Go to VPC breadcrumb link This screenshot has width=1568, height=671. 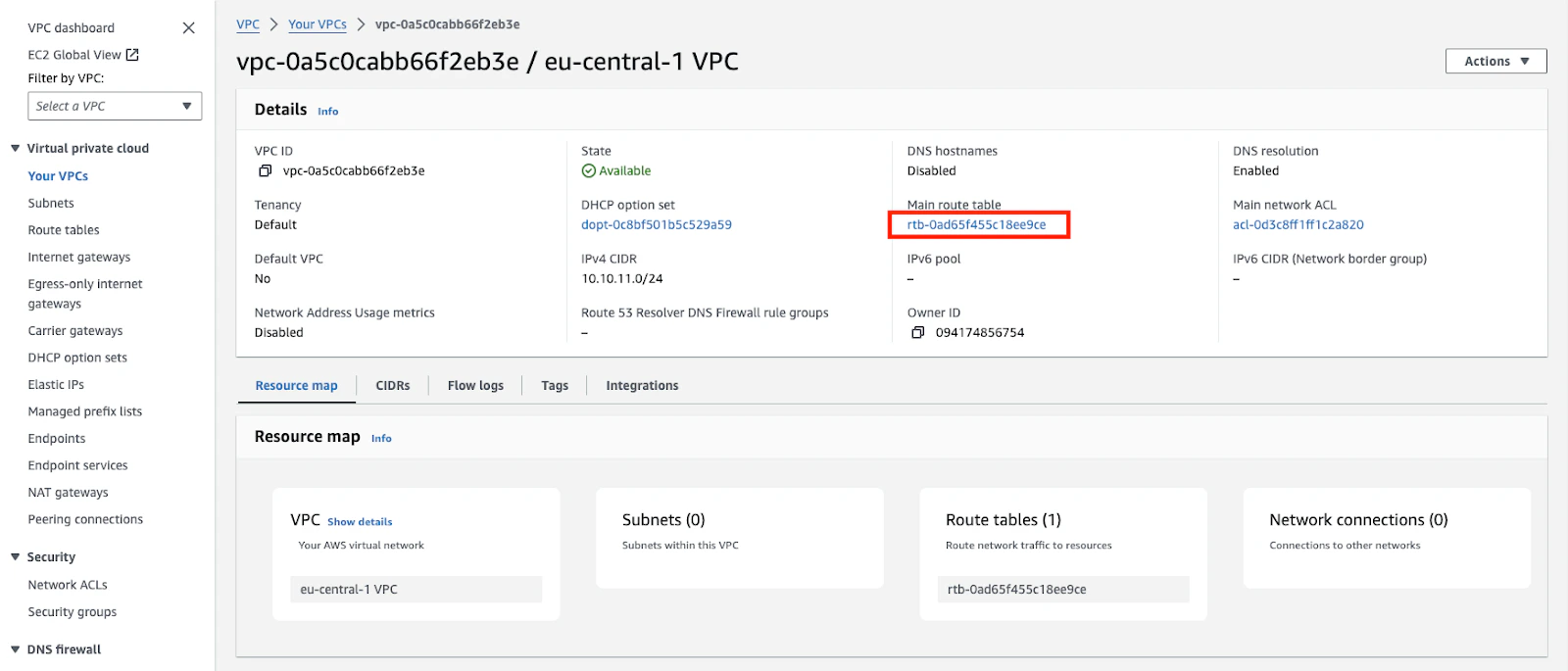[x=248, y=24]
